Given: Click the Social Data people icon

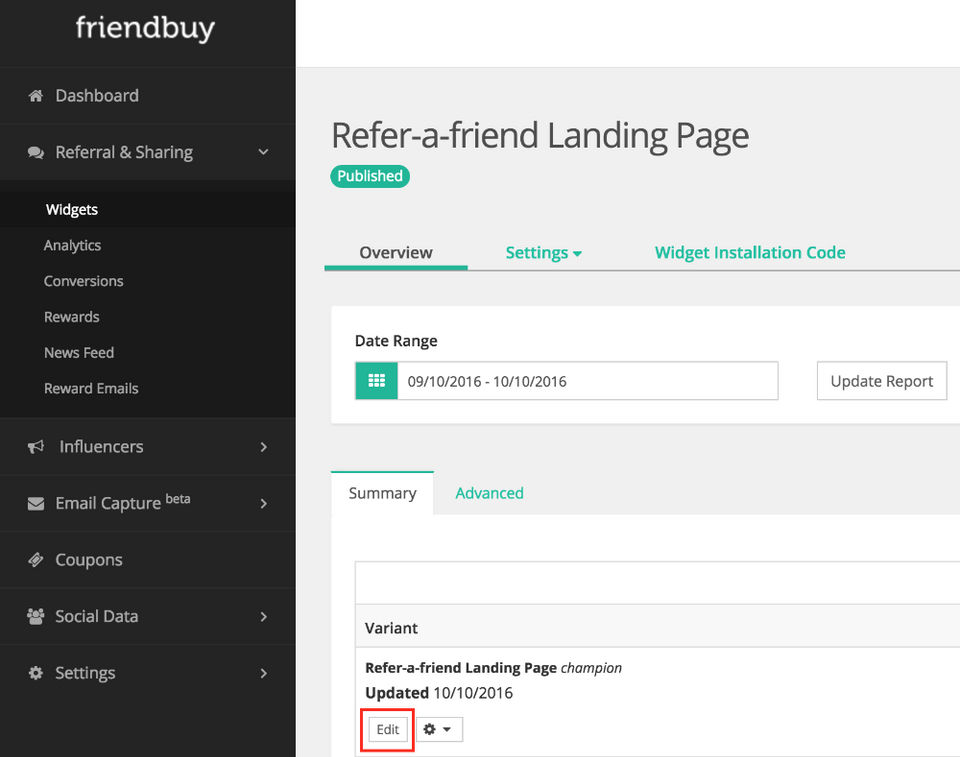Looking at the screenshot, I should coord(36,617).
